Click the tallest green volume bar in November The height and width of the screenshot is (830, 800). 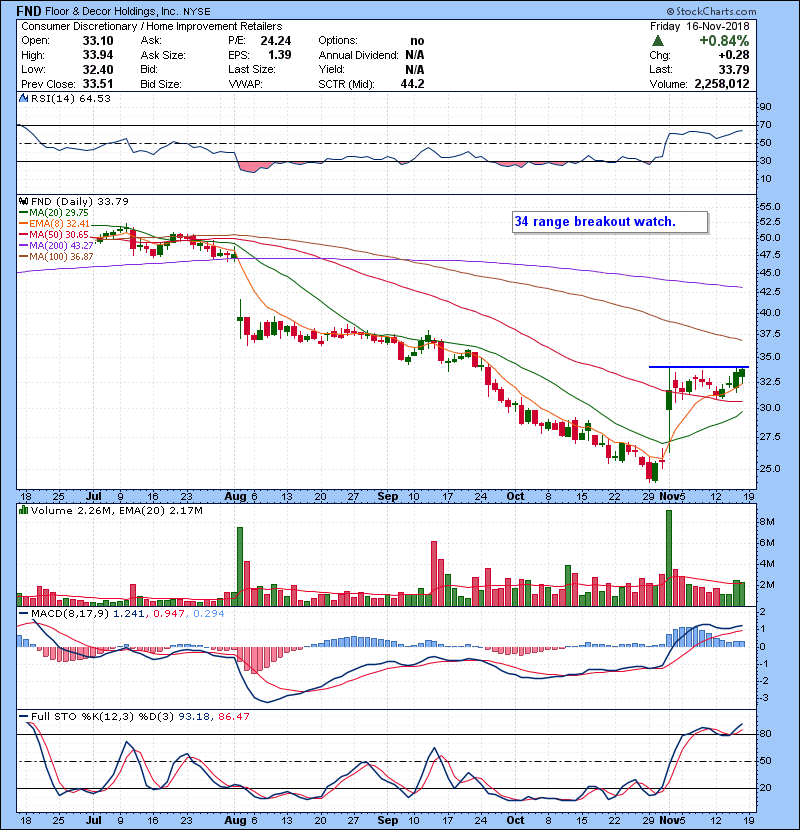pyautogui.click(x=669, y=558)
